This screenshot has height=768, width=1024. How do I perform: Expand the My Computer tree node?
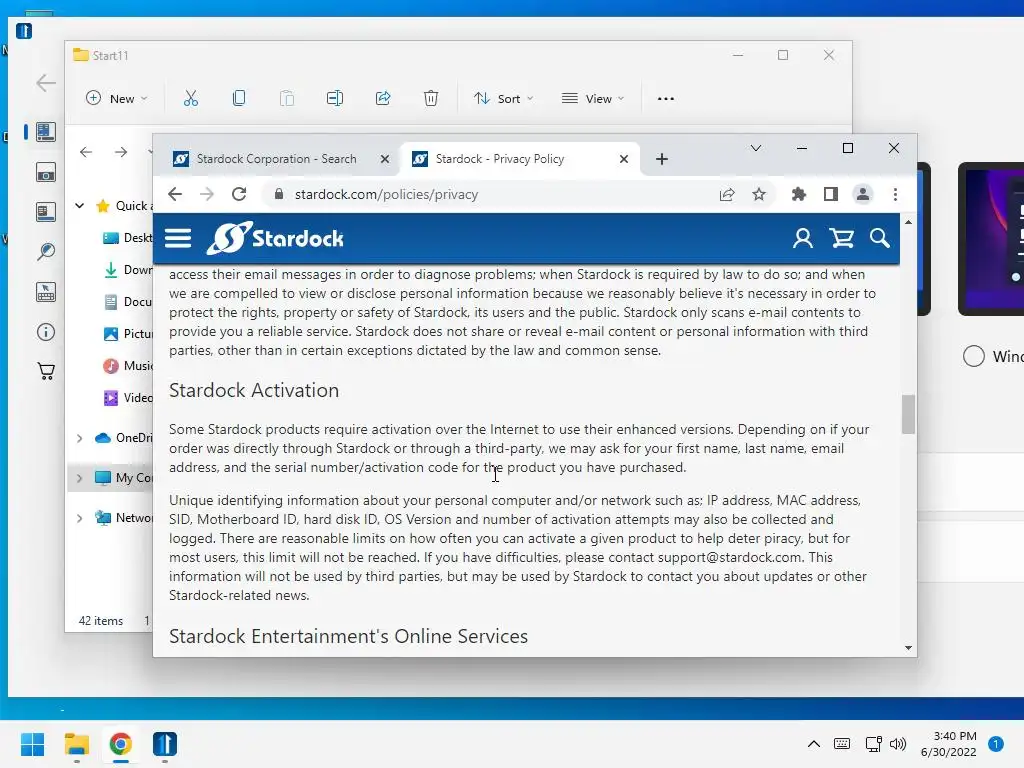click(x=80, y=477)
